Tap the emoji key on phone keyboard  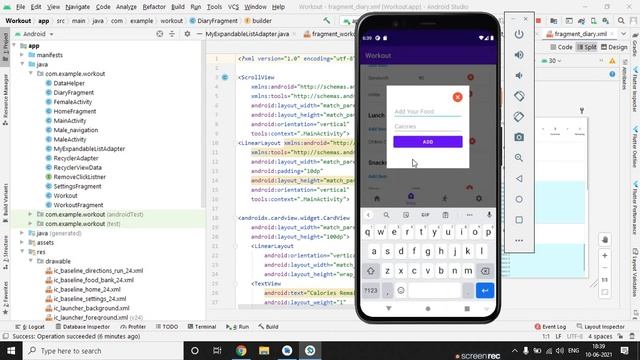pyautogui.click(x=401, y=291)
